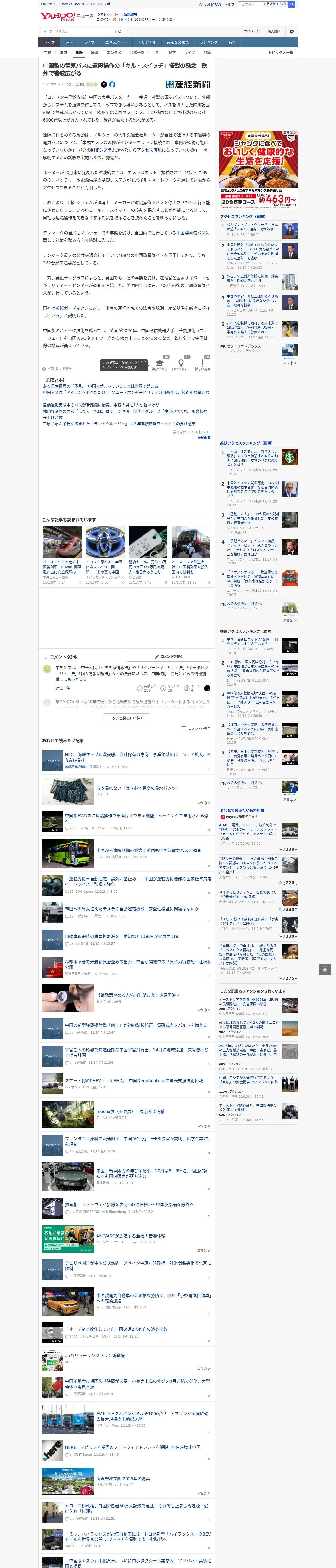The height and width of the screenshot is (1568, 336).
Task: Click the ログイン link
Action: [x=103, y=20]
